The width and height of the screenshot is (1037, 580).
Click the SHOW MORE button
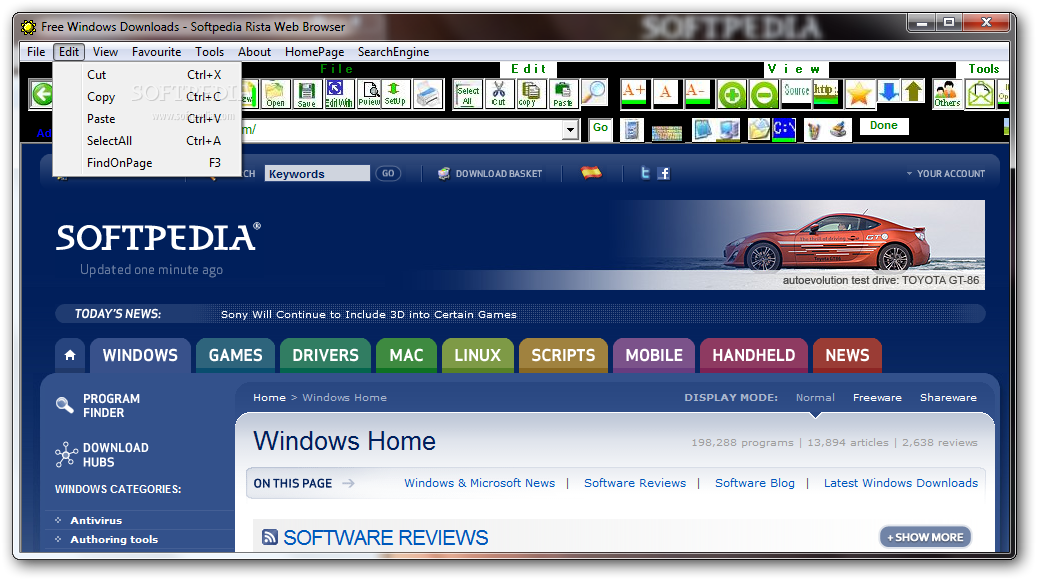pyautogui.click(x=925, y=537)
